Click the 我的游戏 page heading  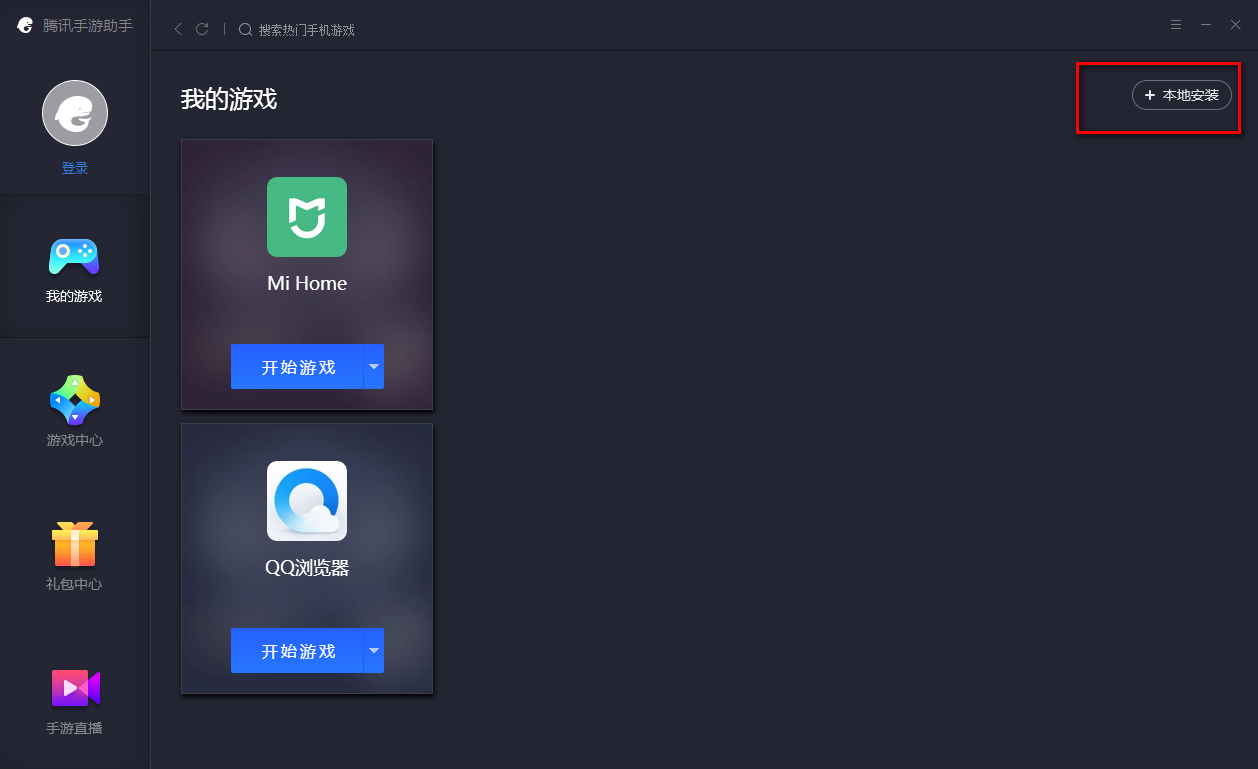click(229, 99)
